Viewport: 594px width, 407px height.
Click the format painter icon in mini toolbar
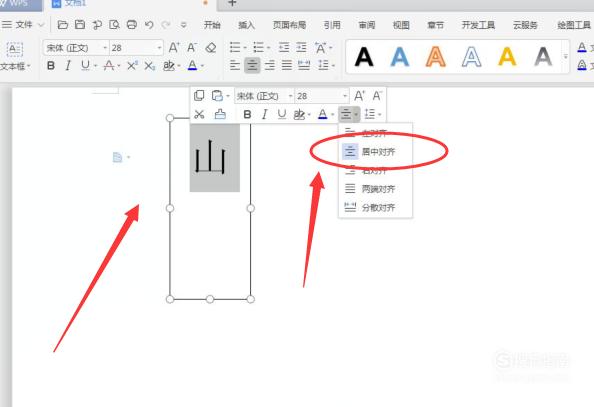[x=220, y=114]
